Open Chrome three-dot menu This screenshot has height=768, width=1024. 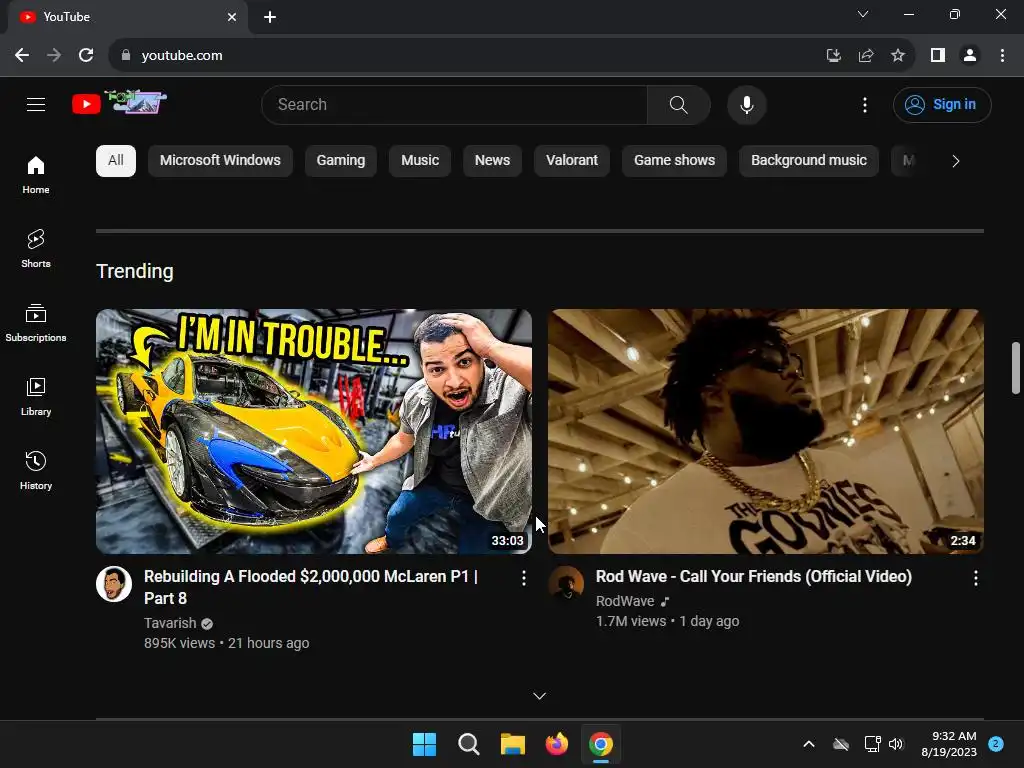1002,56
